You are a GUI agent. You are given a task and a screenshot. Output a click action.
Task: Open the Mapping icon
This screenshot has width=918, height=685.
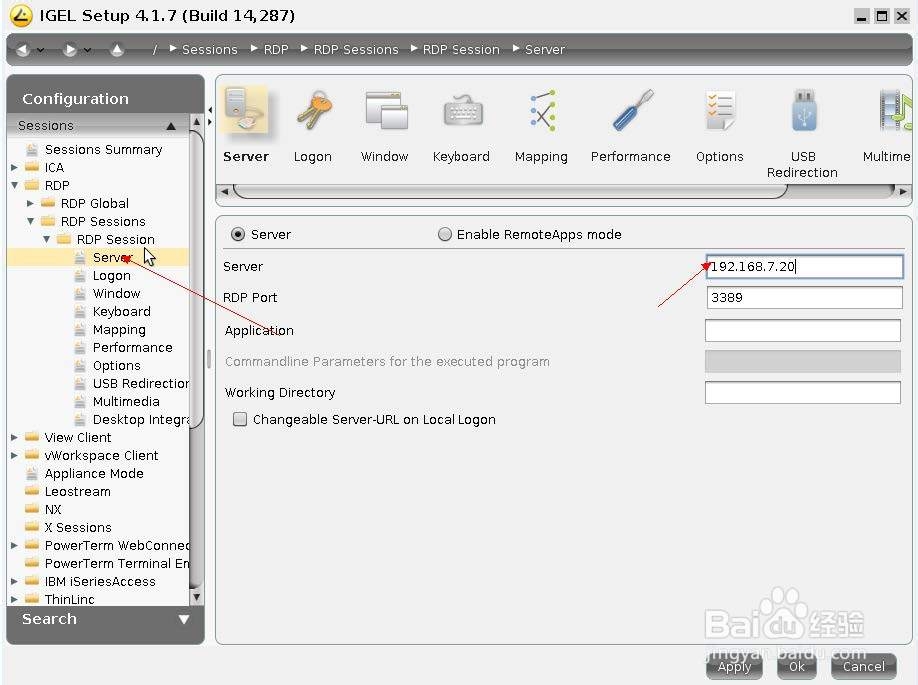click(x=543, y=110)
